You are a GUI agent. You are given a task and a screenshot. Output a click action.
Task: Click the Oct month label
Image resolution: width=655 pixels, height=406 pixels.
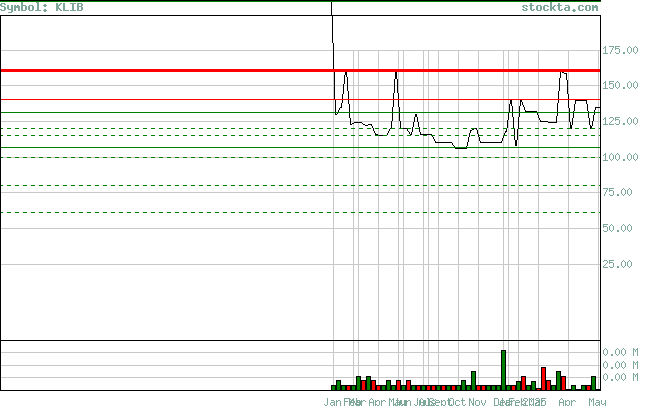[457, 402]
